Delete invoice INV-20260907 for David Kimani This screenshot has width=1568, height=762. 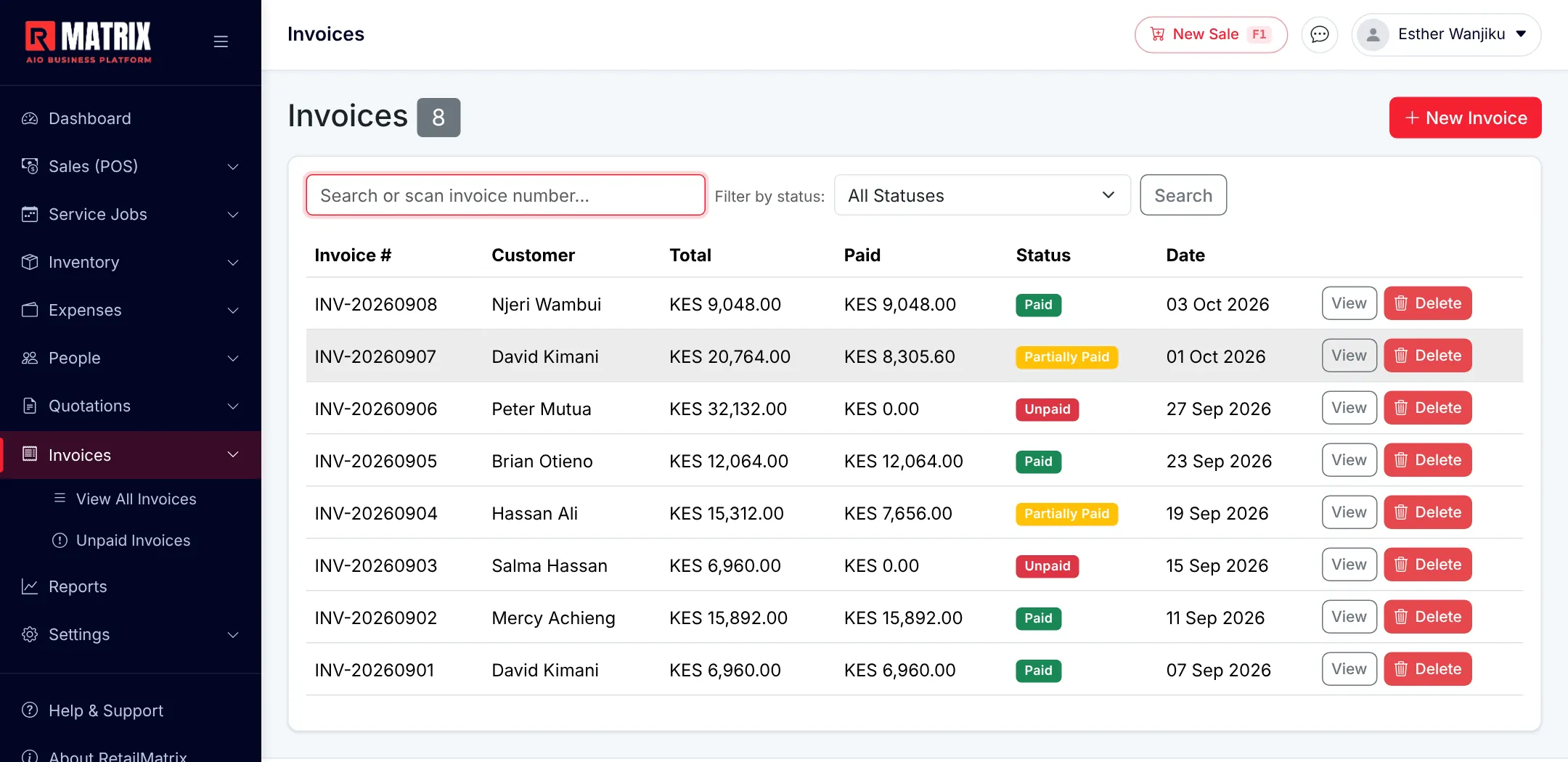pos(1427,356)
